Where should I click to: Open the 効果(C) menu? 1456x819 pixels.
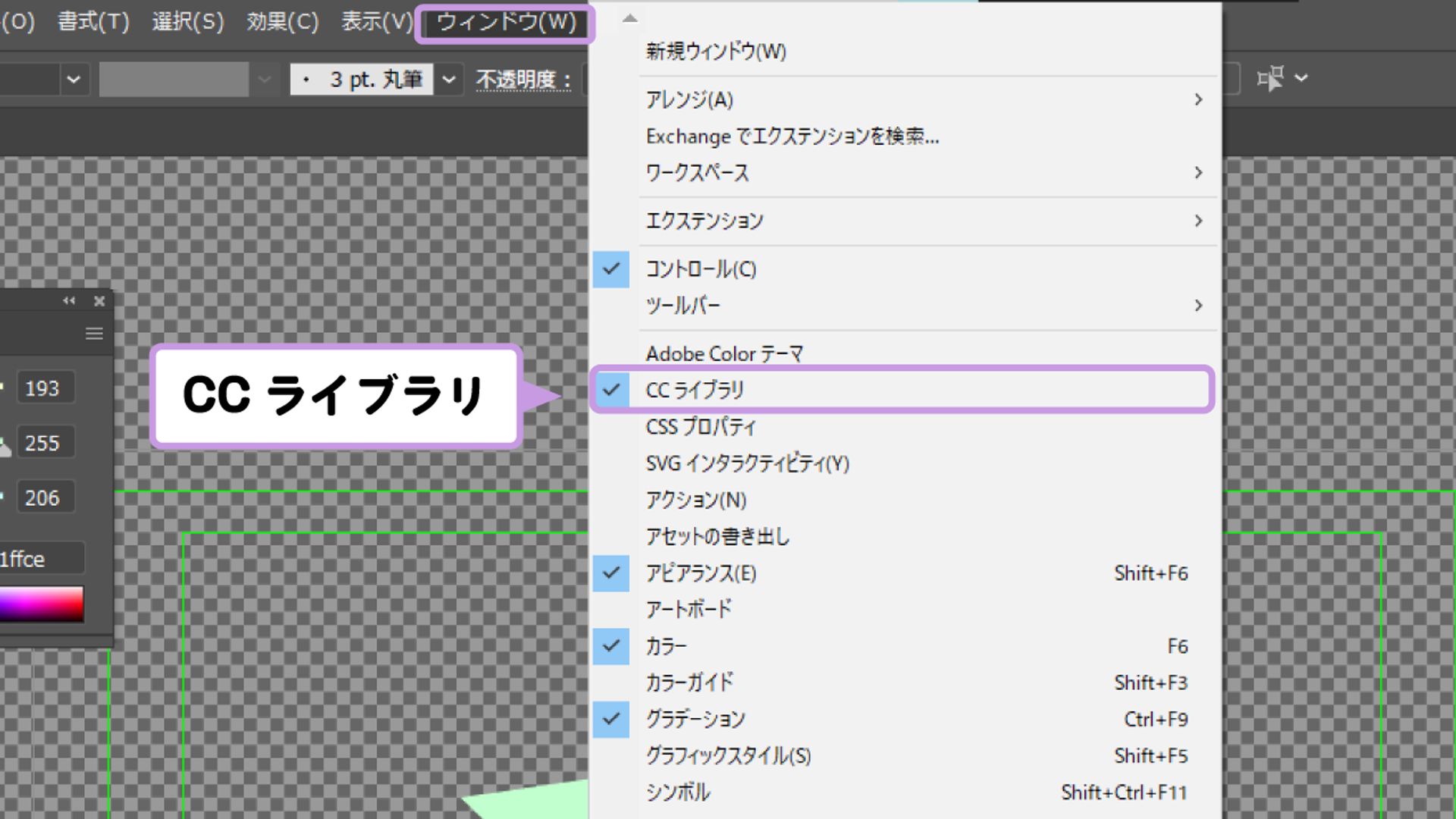(x=283, y=22)
